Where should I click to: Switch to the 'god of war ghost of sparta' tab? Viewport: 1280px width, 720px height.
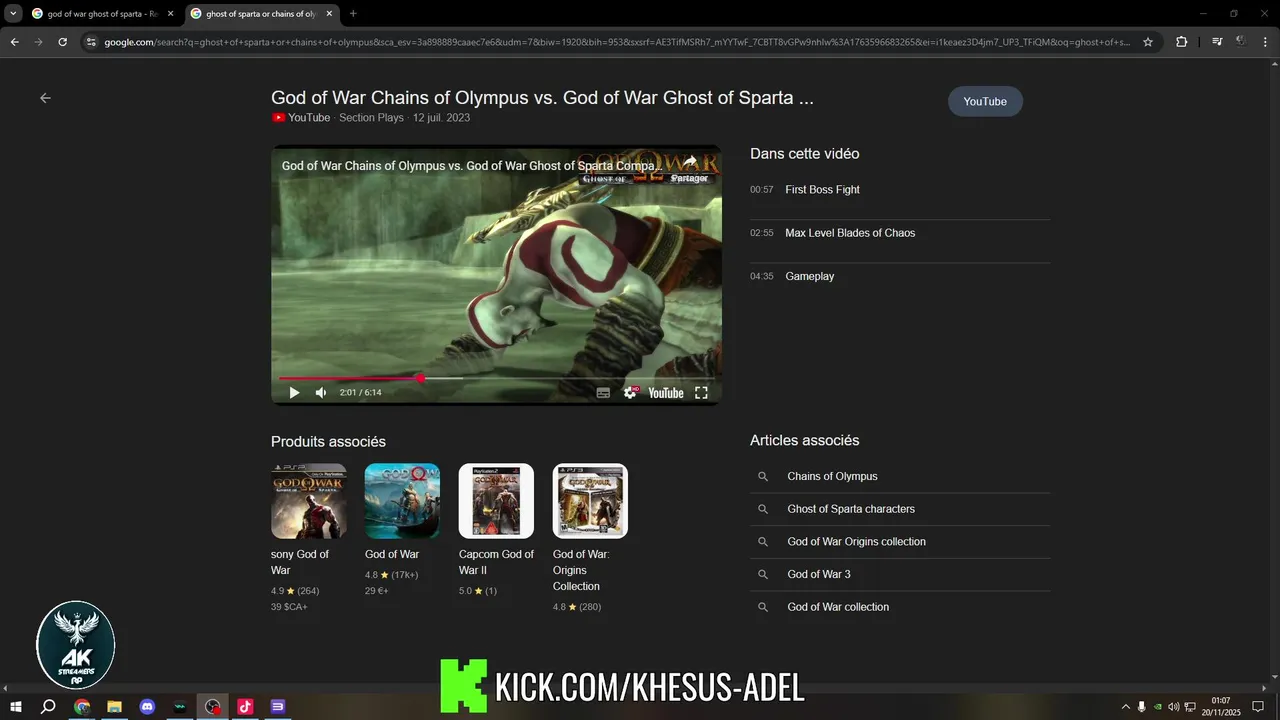[x=102, y=14]
